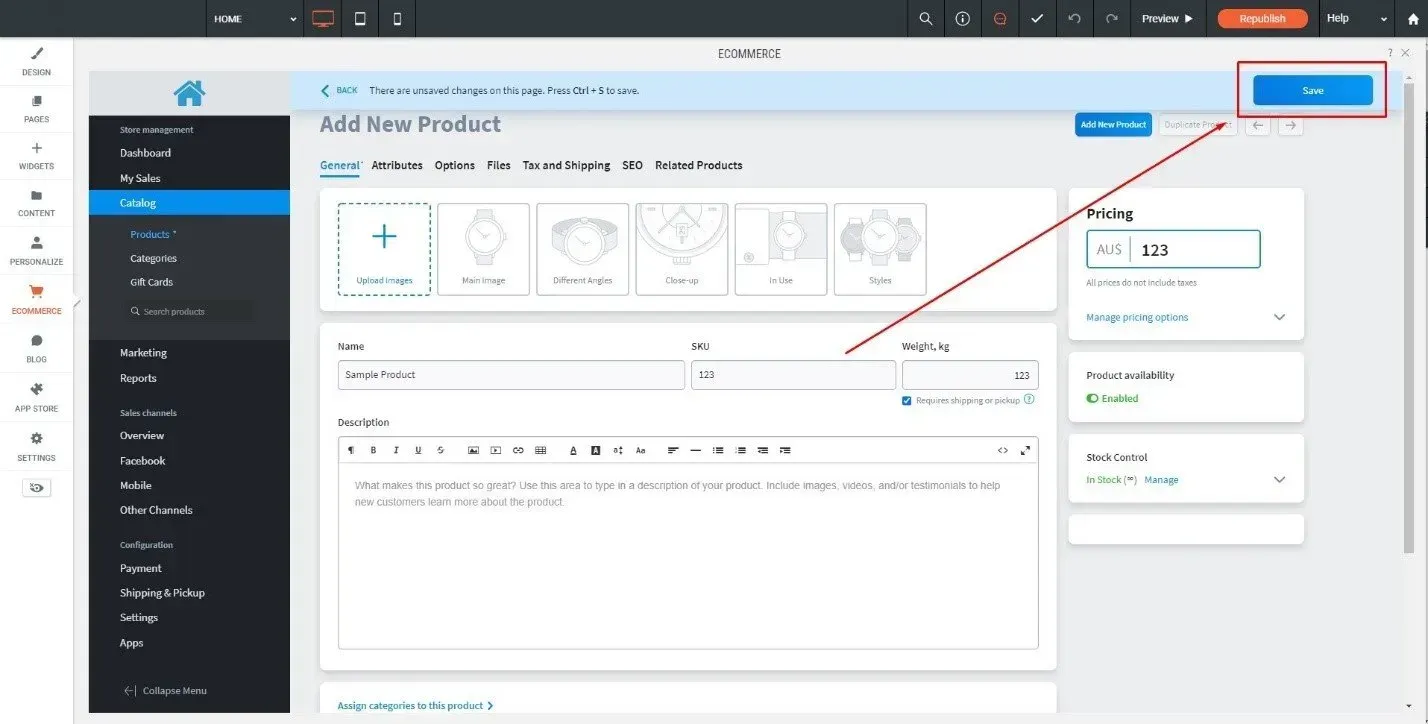
Task: Open Shipping & Pickup settings
Action: (x=162, y=592)
